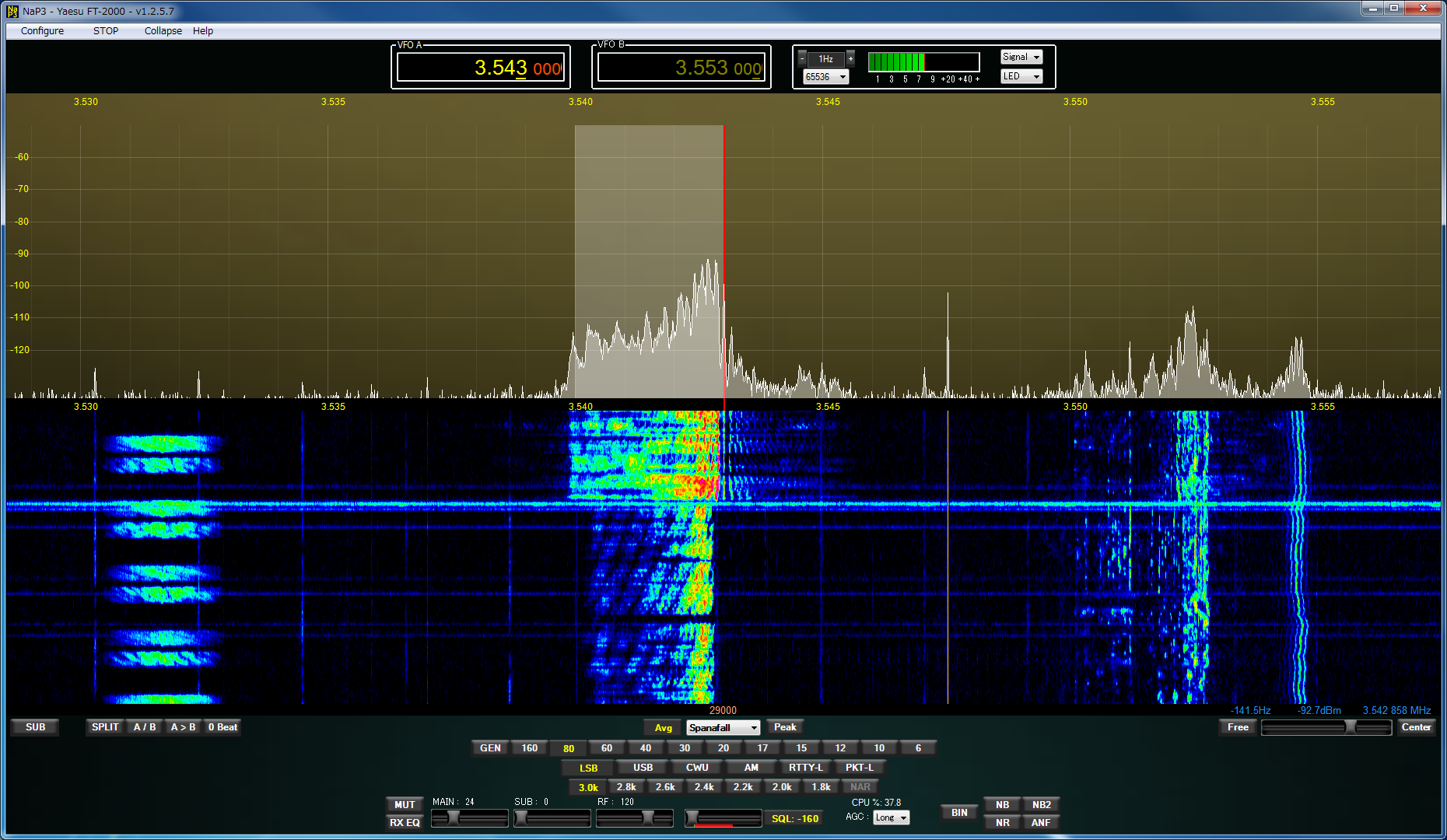The width and height of the screenshot is (1447, 840).
Task: Click the Center button
Action: click(x=1416, y=727)
